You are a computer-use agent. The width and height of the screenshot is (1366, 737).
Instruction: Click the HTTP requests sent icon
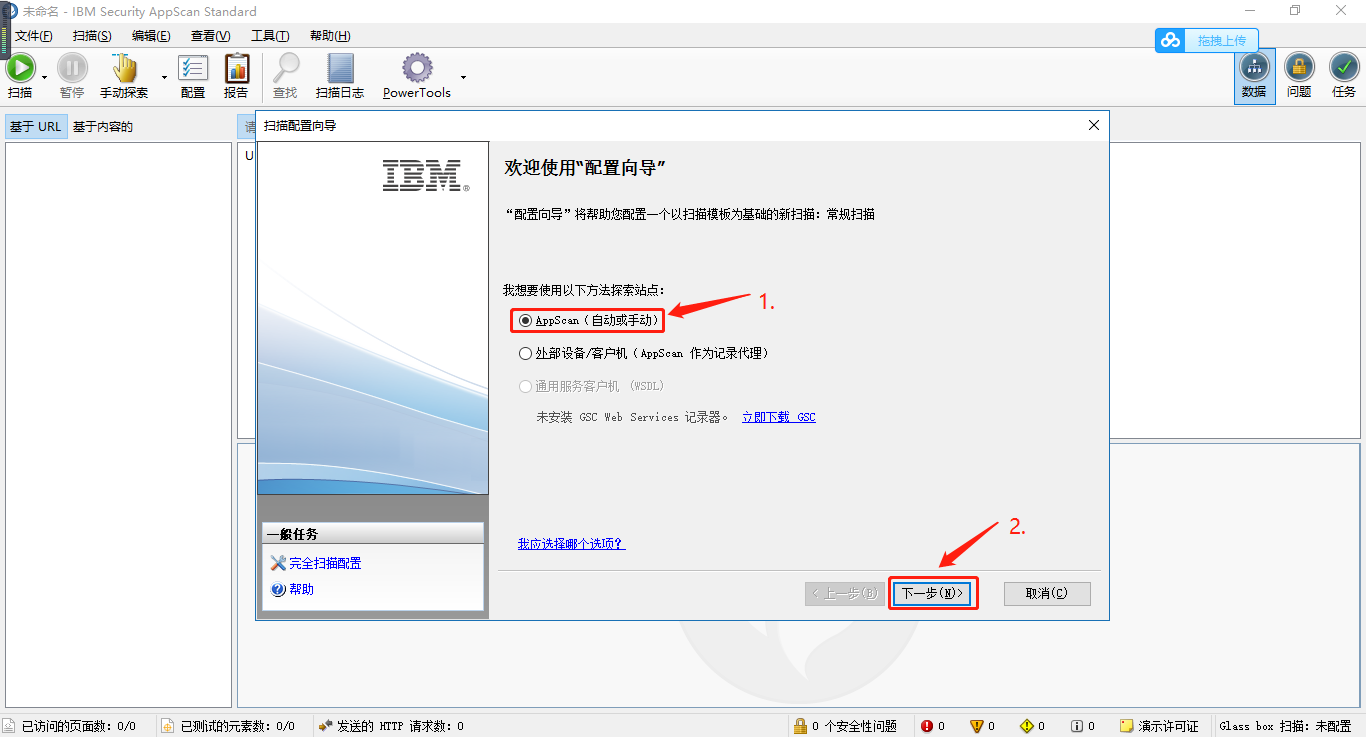pos(325,726)
